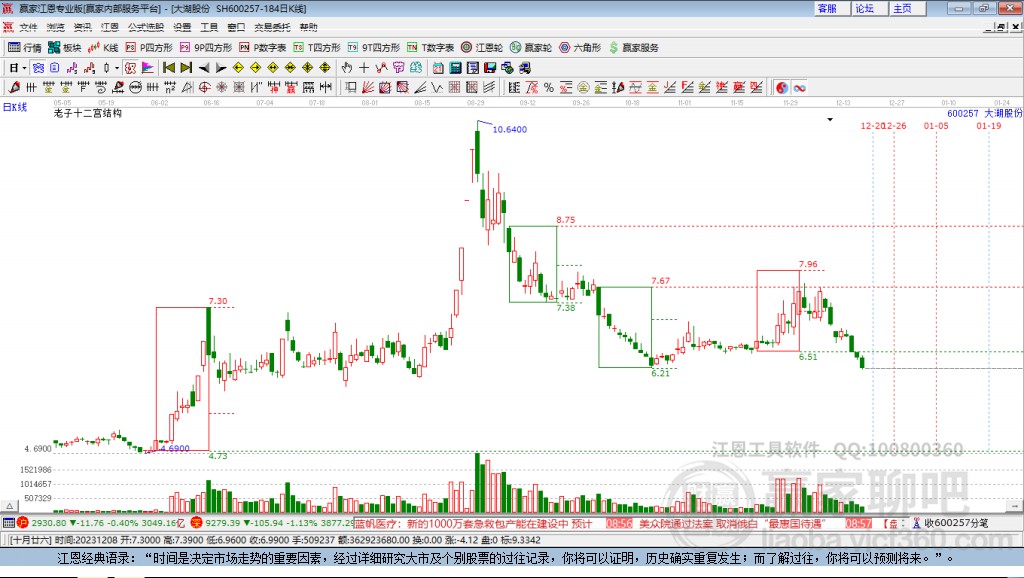Select the Gann fan rays tool
Image resolution: width=1024 pixels, height=578 pixels.
[x=368, y=87]
